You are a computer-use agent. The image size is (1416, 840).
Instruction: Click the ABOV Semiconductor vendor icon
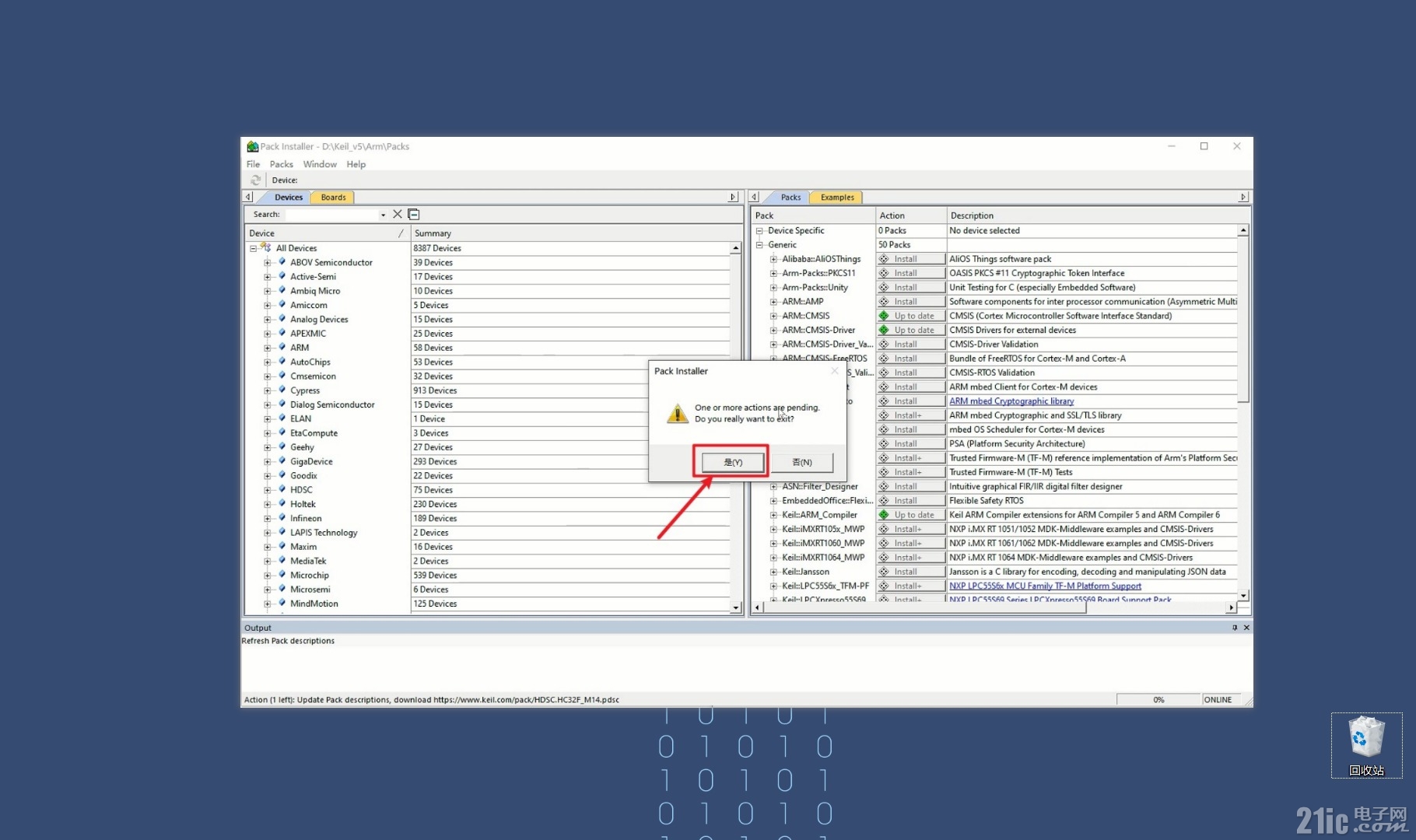click(282, 262)
